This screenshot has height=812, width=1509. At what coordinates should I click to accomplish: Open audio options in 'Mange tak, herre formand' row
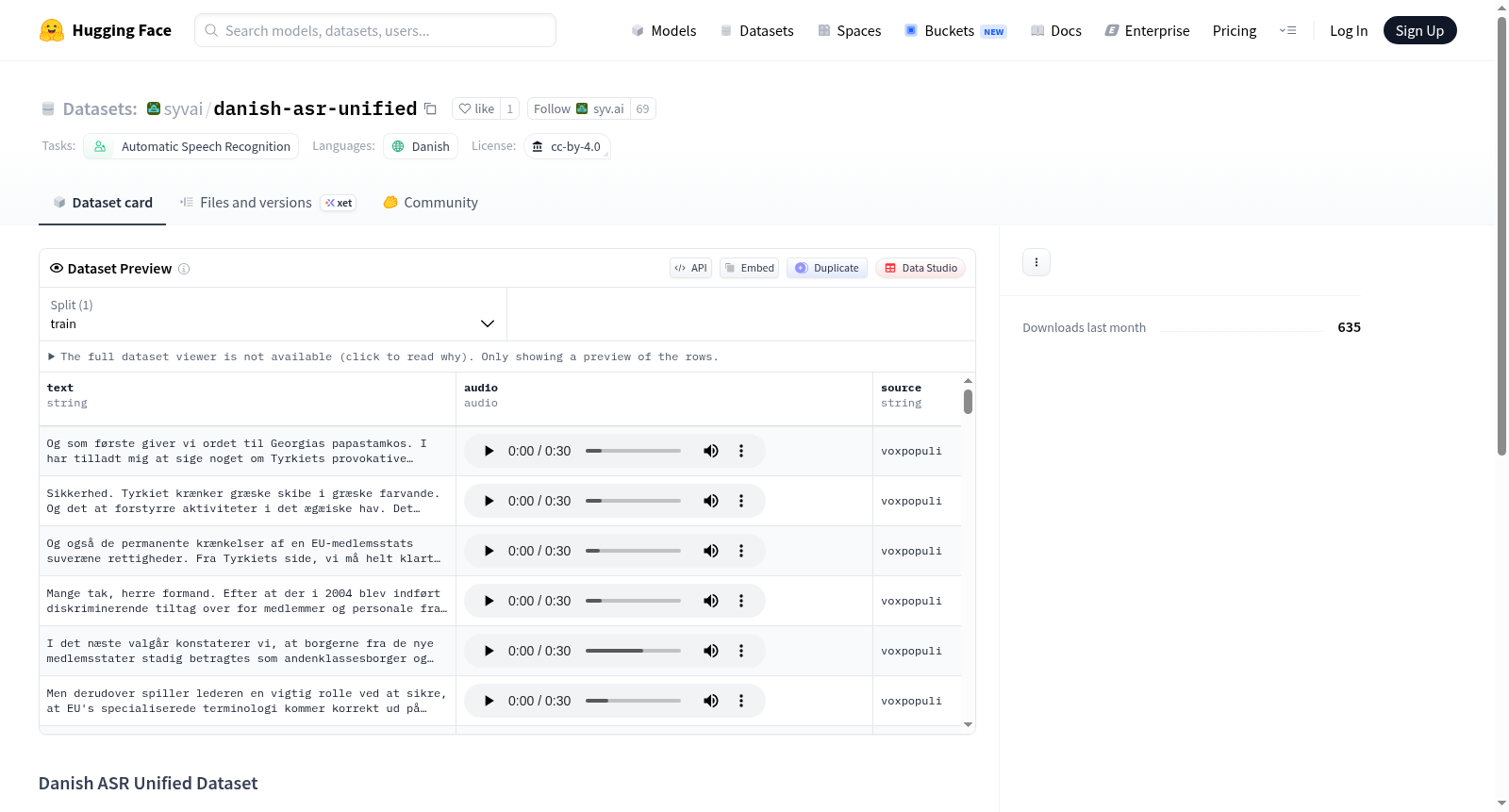(741, 601)
